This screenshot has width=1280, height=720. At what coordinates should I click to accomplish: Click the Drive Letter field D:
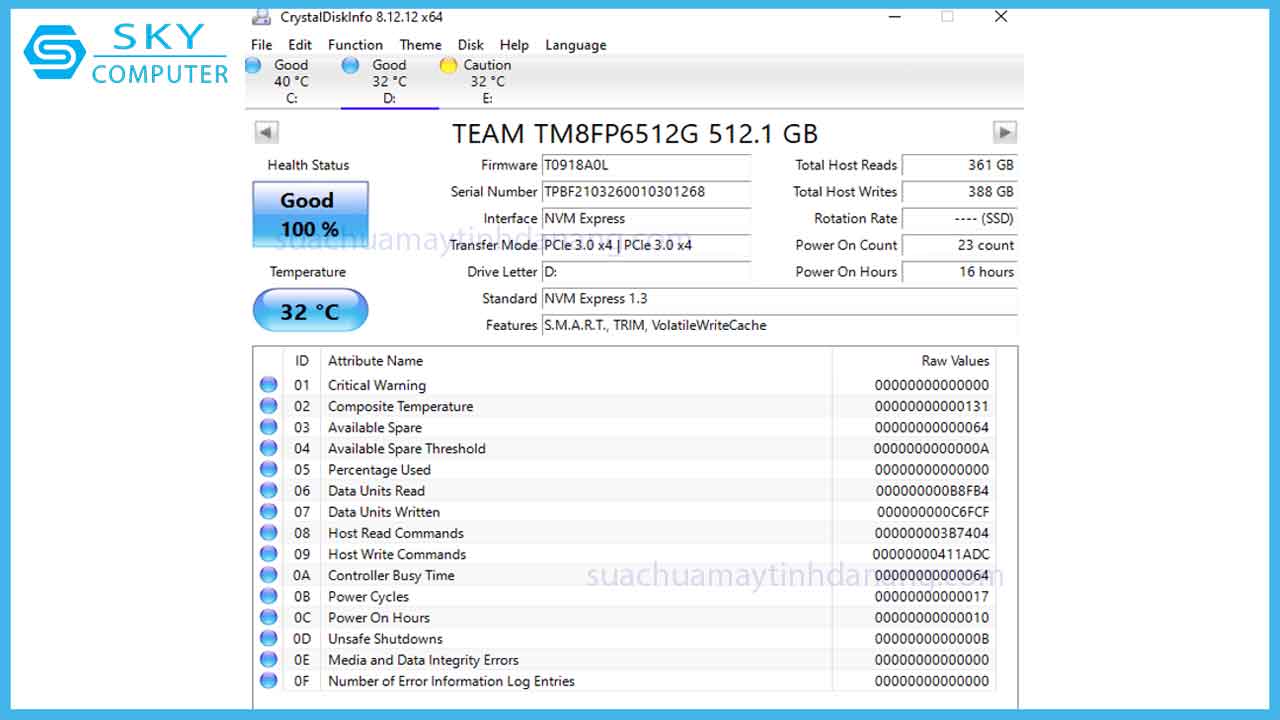click(x=646, y=272)
